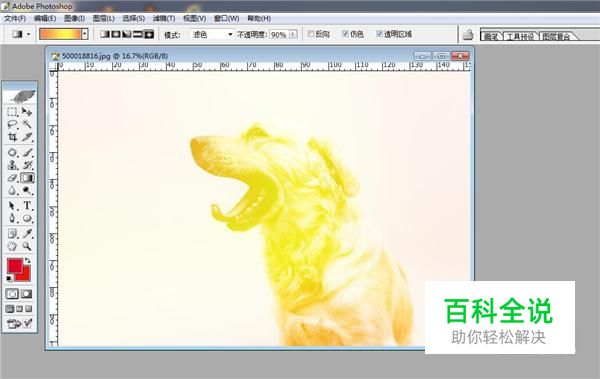Click the file browser icon near palette well

tap(468, 35)
